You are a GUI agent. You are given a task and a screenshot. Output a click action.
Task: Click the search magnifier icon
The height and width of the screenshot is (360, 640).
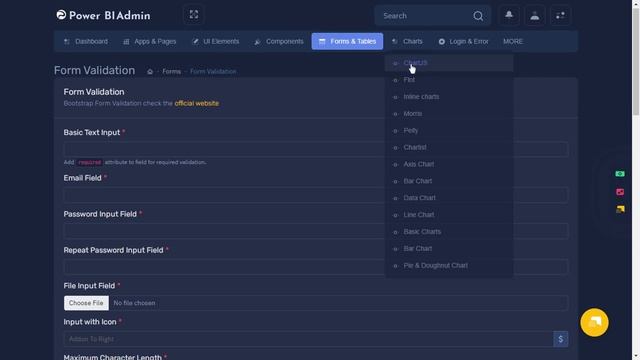(478, 16)
